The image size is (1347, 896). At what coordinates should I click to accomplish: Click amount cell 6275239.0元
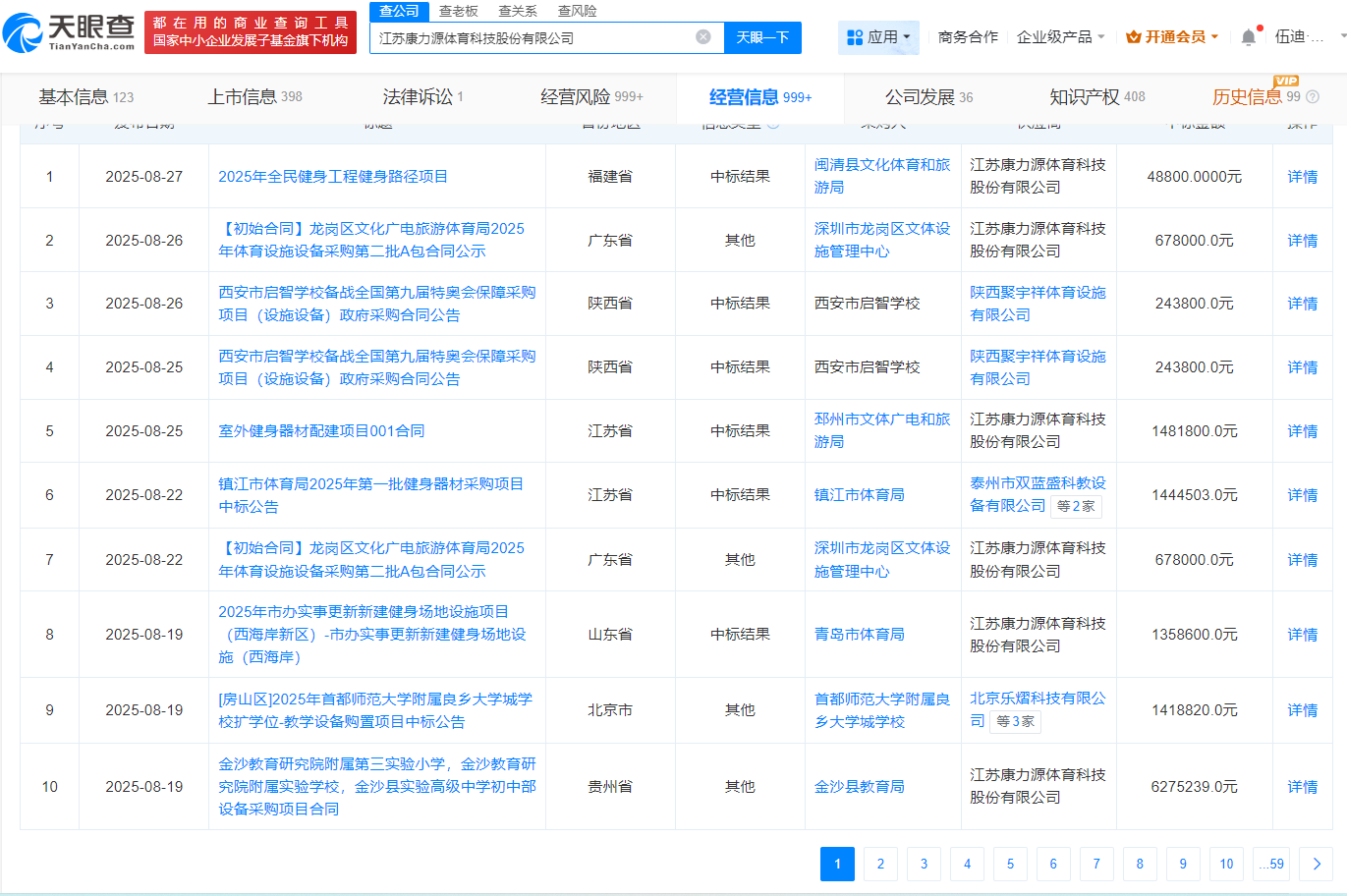1195,787
